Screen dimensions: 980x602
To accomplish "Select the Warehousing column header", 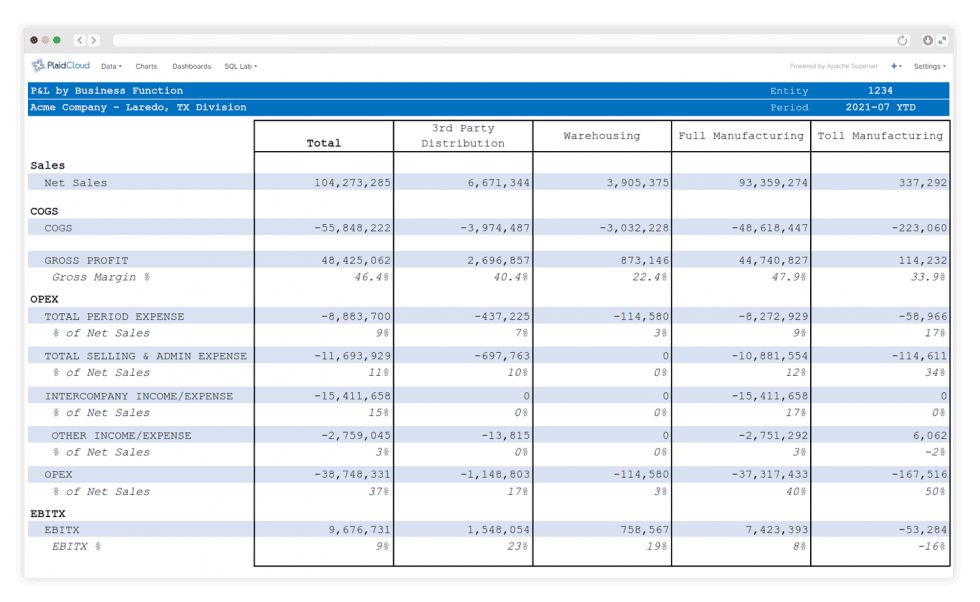I will (x=602, y=136).
